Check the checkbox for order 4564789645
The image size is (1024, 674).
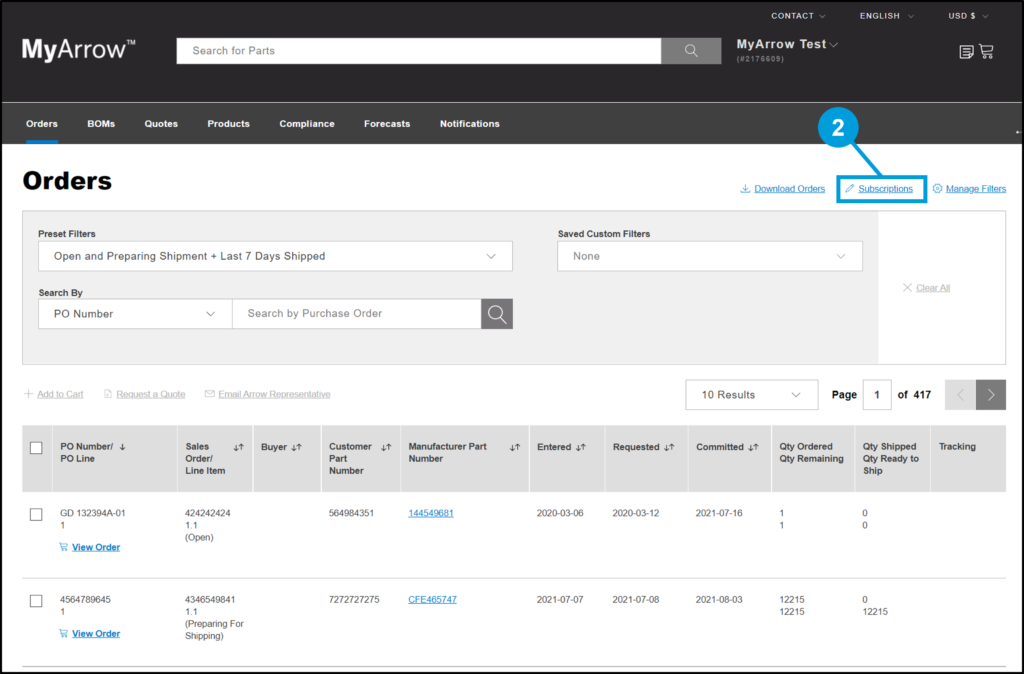point(36,600)
